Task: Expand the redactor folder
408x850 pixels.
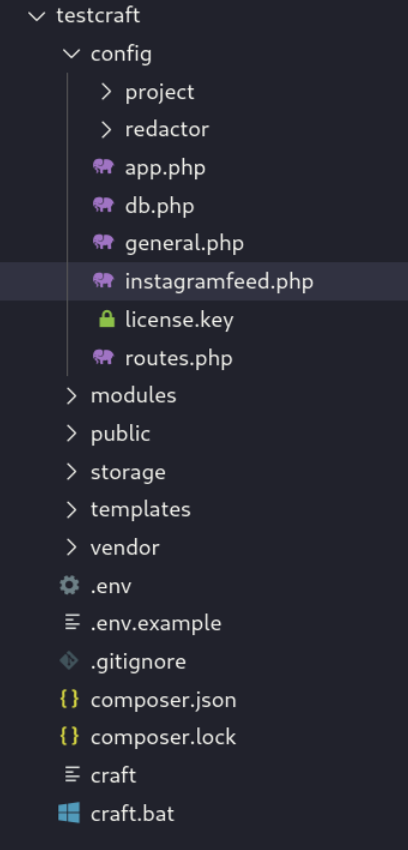Action: click(x=106, y=130)
